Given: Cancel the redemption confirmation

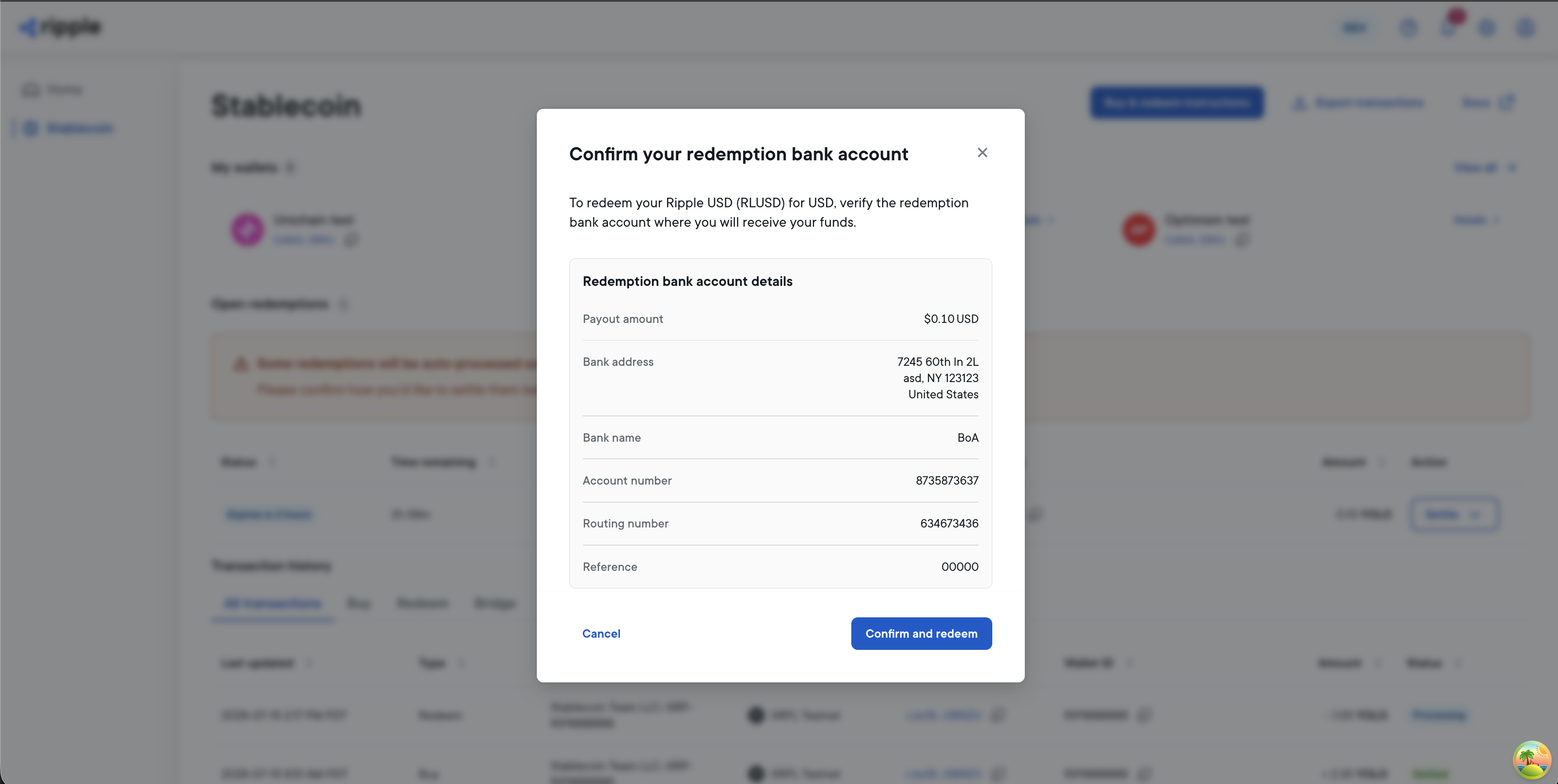Looking at the screenshot, I should pyautogui.click(x=601, y=633).
